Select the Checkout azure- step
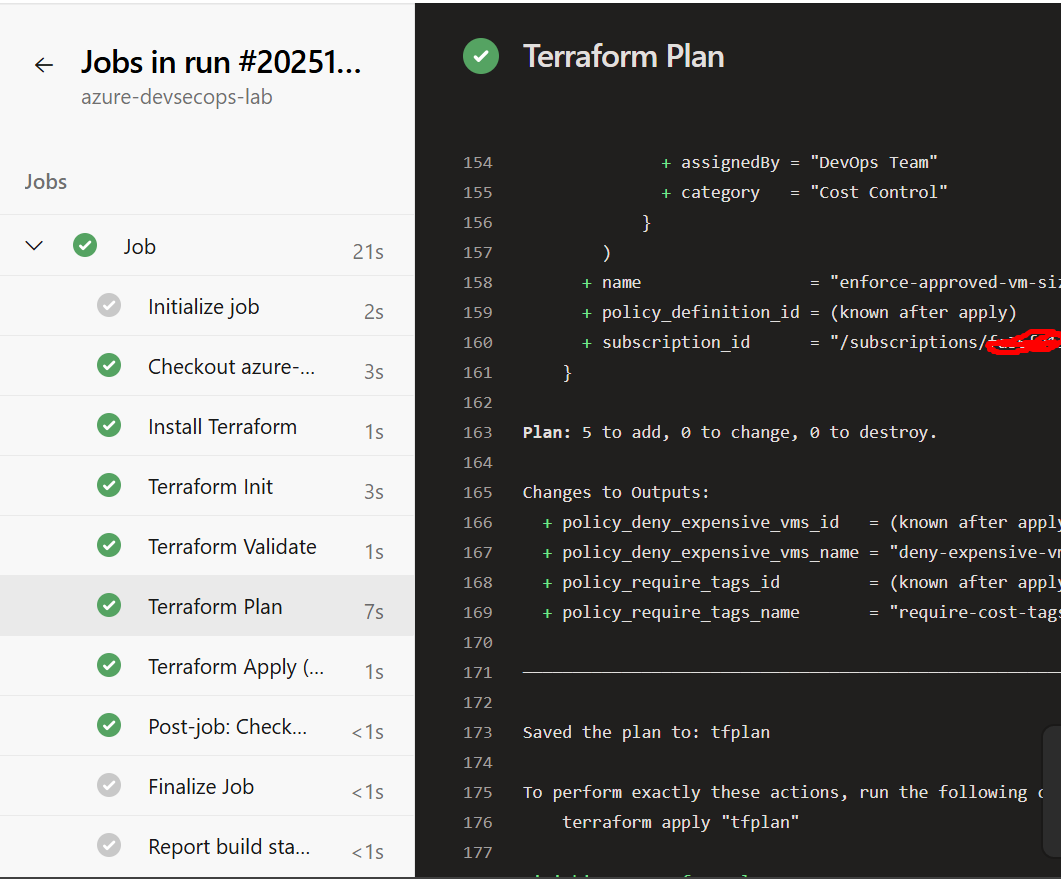Image resolution: width=1061 pixels, height=879 pixels. tap(231, 367)
